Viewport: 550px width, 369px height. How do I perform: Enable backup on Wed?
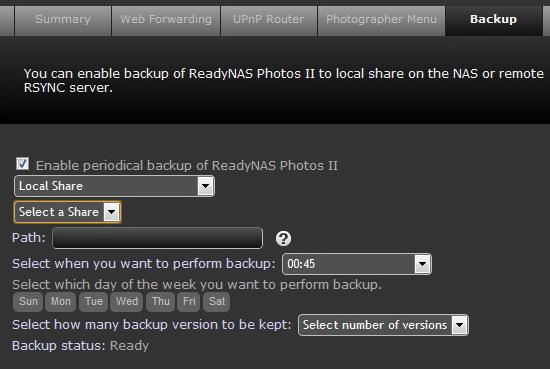click(x=127, y=302)
